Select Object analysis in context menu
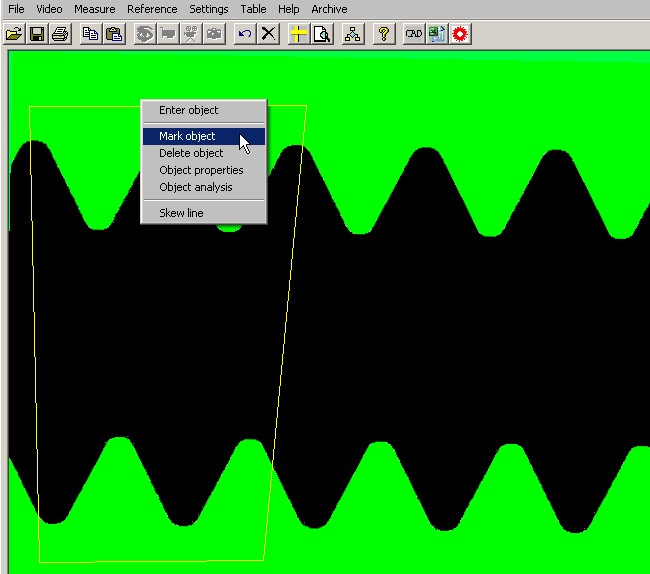This screenshot has height=574, width=650. tap(195, 187)
